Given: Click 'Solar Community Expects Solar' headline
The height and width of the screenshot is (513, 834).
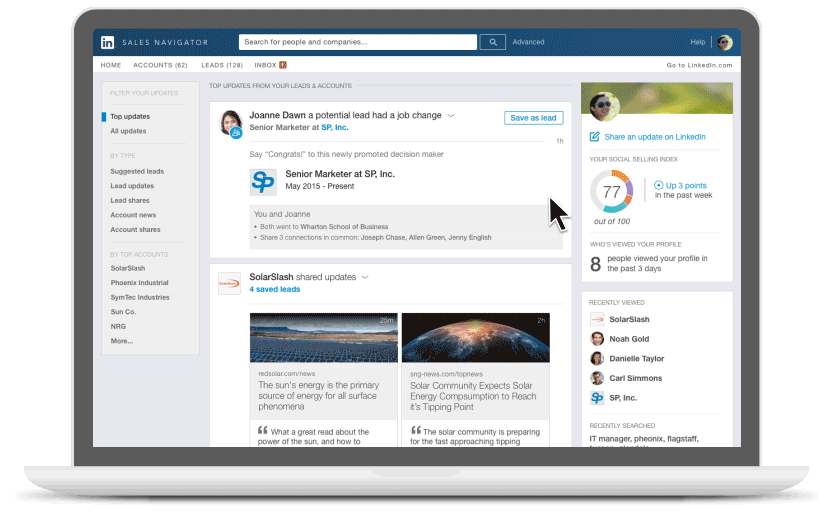Looking at the screenshot, I should point(473,396).
